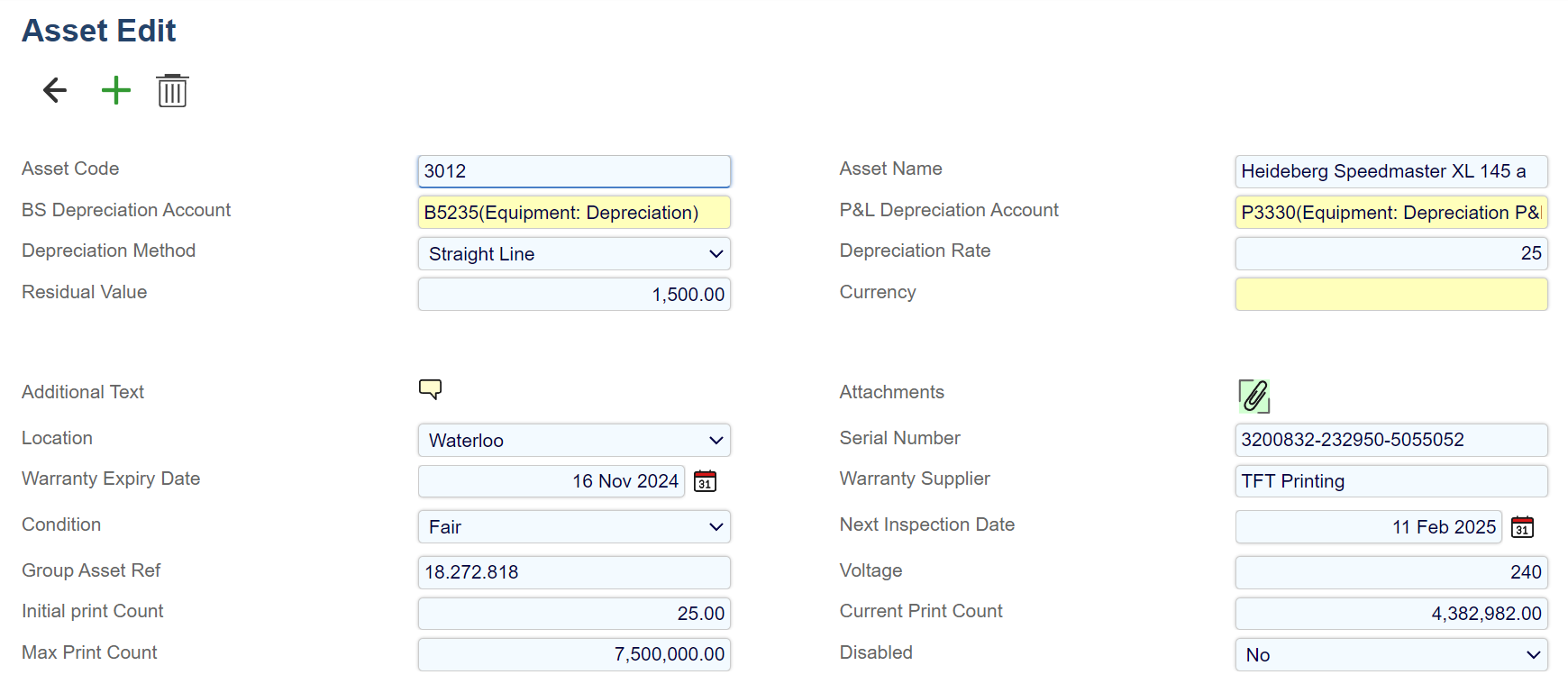The image size is (1568, 693).
Task: Open the Location dropdown showing Waterloo
Action: 574,441
